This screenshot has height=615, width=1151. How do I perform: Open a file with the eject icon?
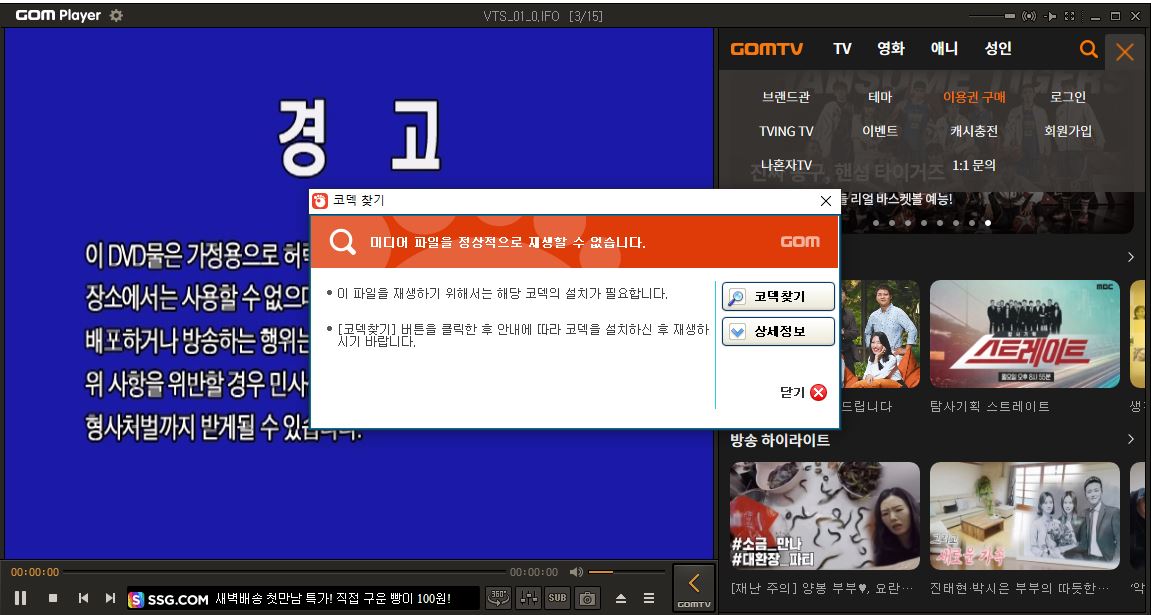click(x=621, y=598)
